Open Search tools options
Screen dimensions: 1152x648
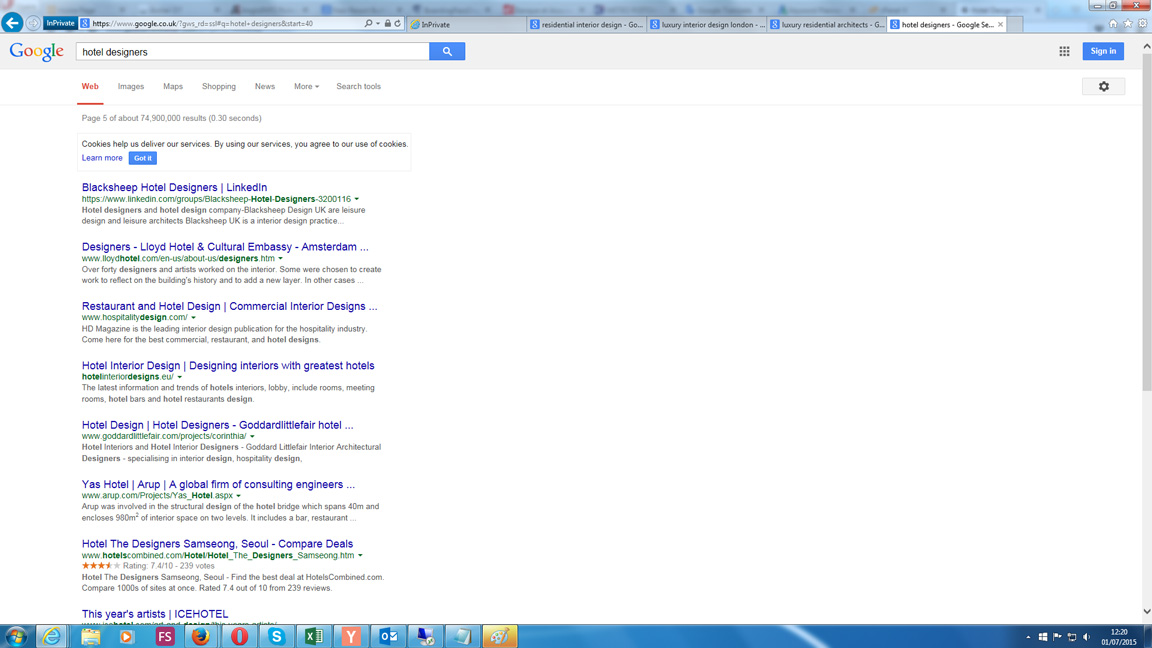pos(358,87)
